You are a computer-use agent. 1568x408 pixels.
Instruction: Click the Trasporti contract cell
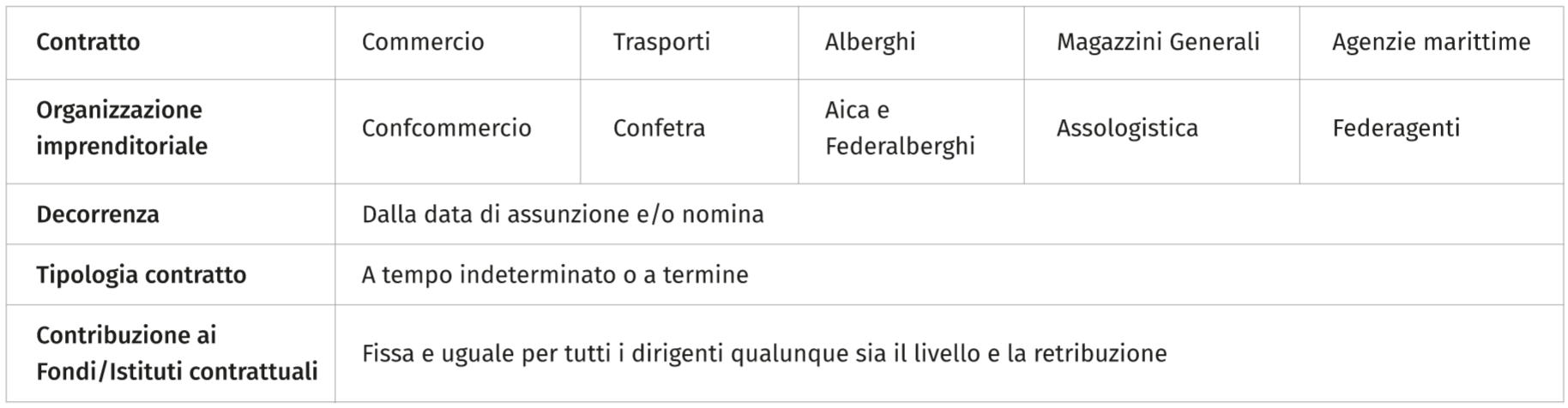point(661,42)
